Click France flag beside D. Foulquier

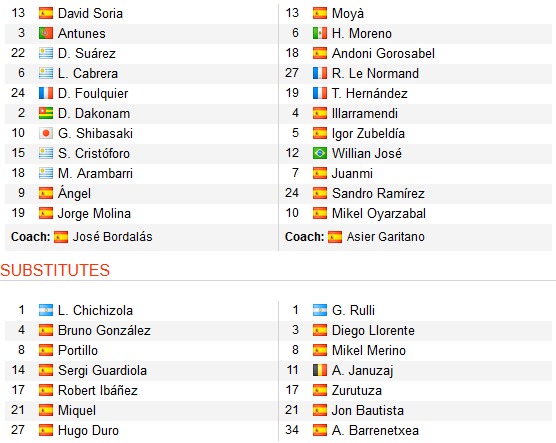pos(46,93)
